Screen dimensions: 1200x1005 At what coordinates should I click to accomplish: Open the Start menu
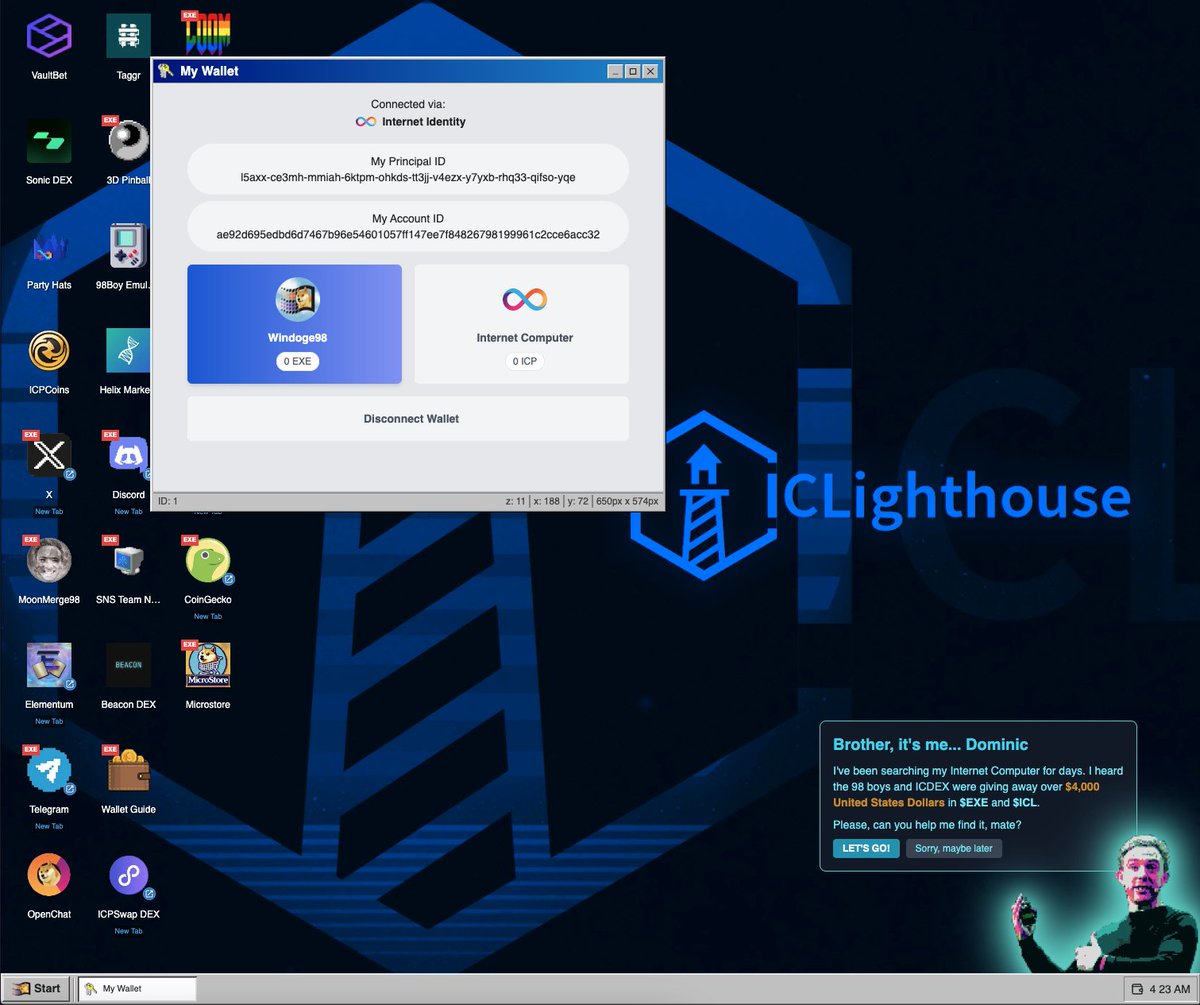click(x=37, y=988)
